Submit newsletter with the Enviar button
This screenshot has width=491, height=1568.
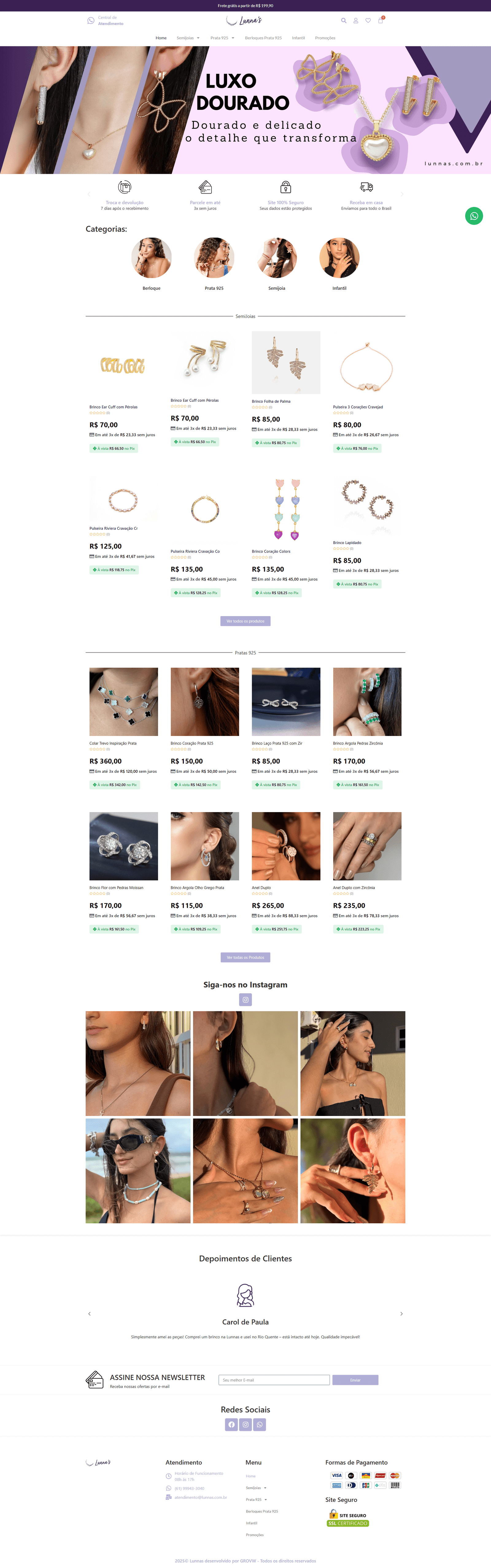[355, 1380]
